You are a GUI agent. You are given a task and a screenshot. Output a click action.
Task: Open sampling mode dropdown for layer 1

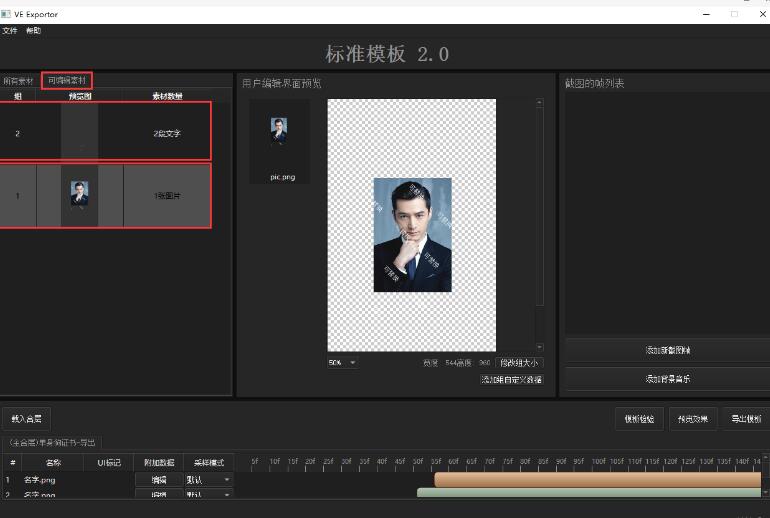[x=208, y=480]
